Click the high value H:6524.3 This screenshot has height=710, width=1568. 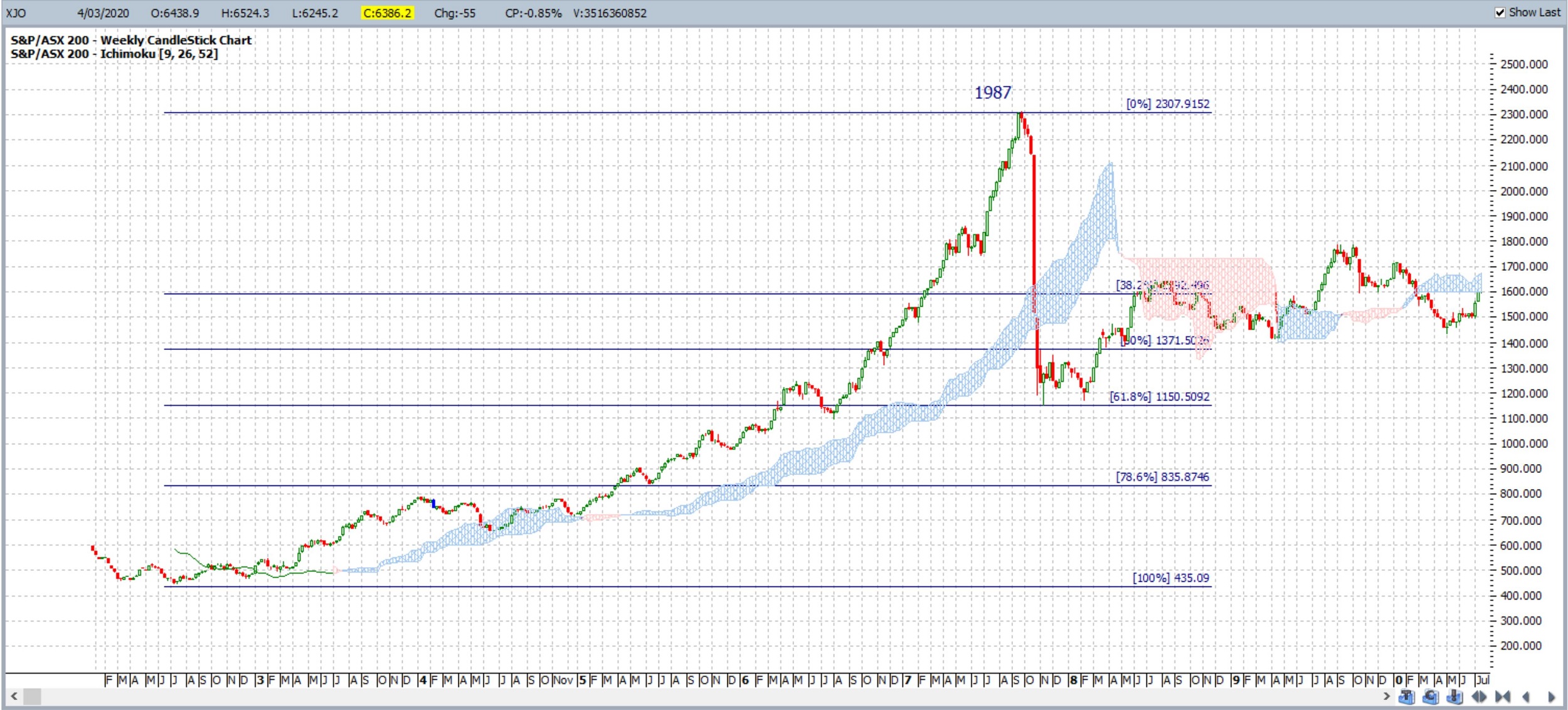245,13
